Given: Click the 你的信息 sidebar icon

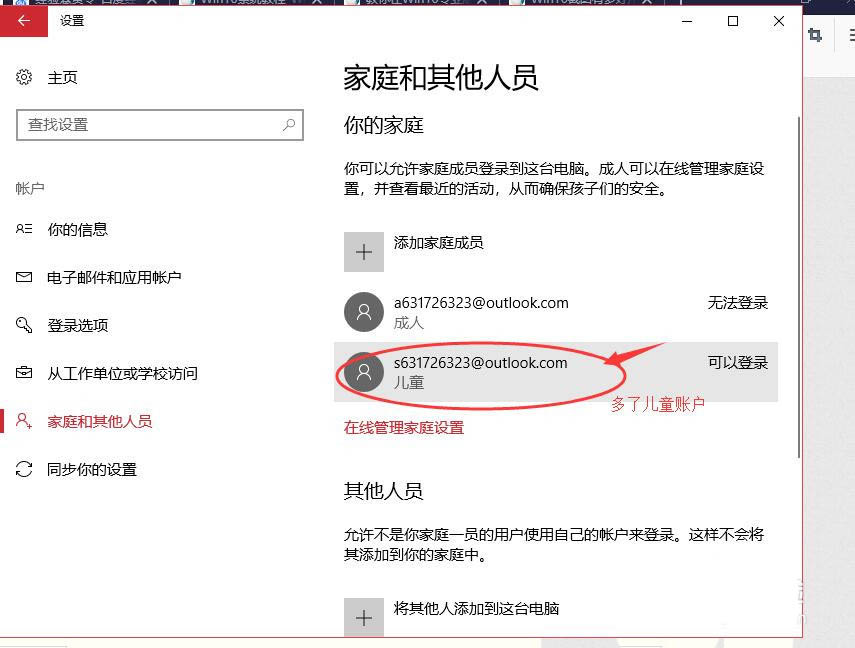Looking at the screenshot, I should click(25, 229).
